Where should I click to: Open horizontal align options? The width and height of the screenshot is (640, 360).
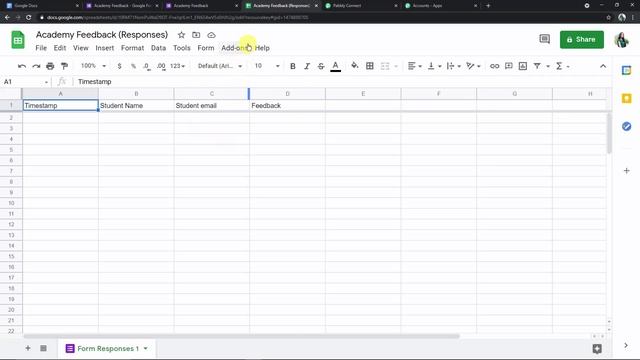(414, 66)
